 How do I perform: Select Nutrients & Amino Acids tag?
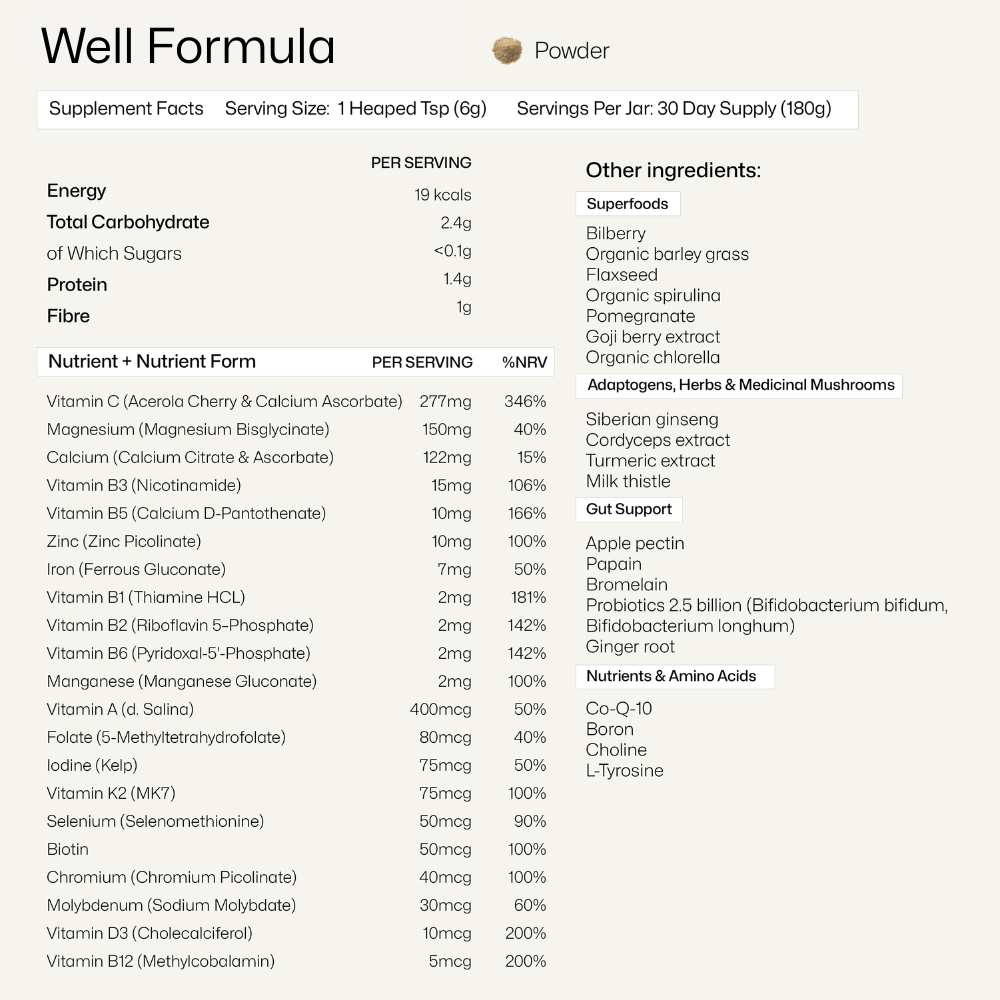click(671, 676)
